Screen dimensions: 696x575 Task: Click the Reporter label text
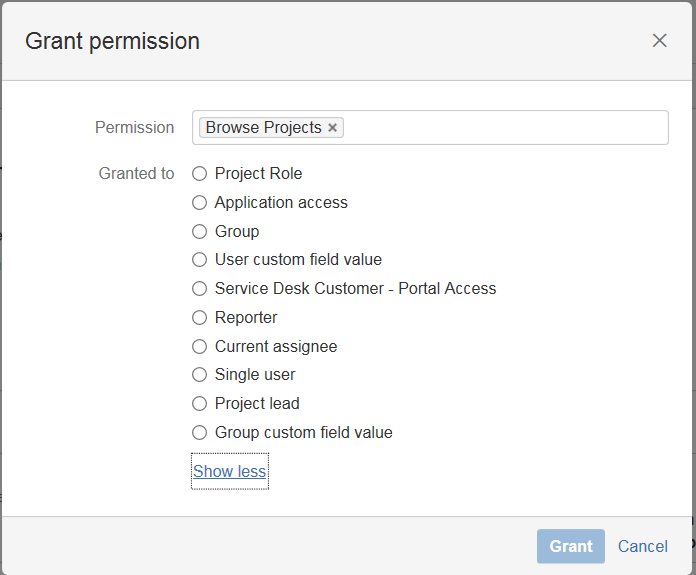(x=246, y=318)
